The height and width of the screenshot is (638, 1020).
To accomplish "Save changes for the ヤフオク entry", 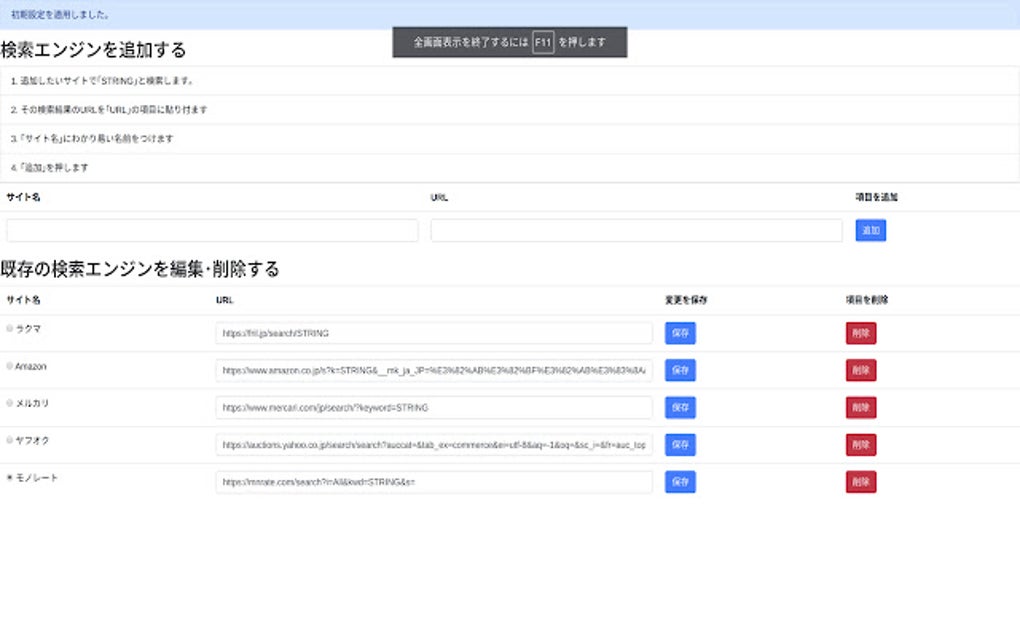I will point(679,444).
